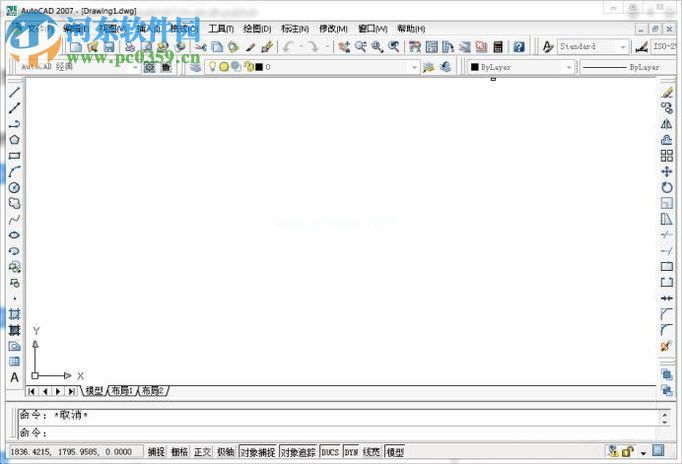Expand the ByLayer color dropdown
Screen dimensions: 682x464
[x=569, y=67]
